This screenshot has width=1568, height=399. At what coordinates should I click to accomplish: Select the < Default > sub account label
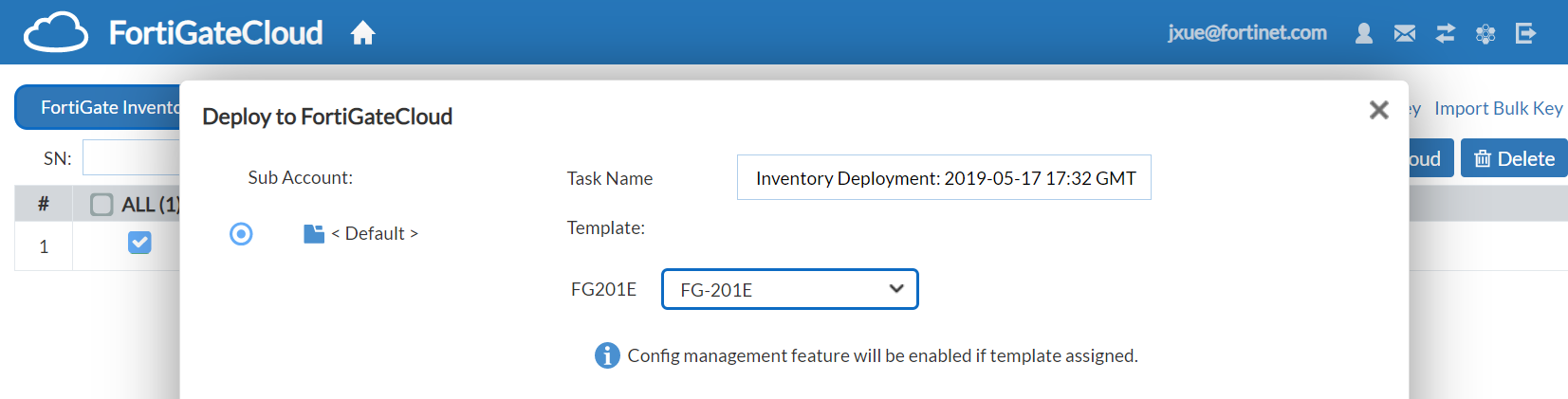click(x=375, y=233)
